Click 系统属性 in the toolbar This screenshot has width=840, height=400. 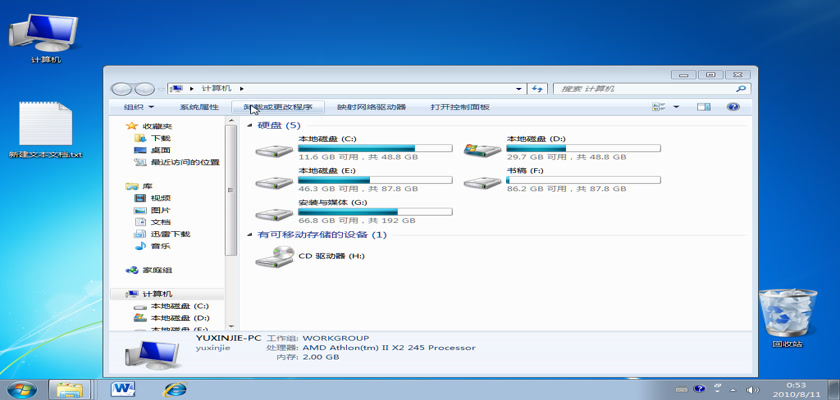[199, 107]
